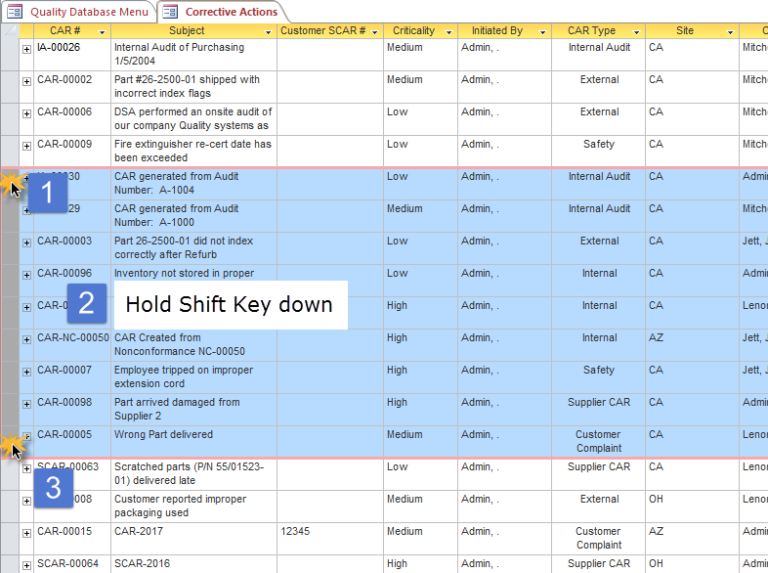
Task: Expand the CAR-00096 record row
Action: (x=26, y=274)
